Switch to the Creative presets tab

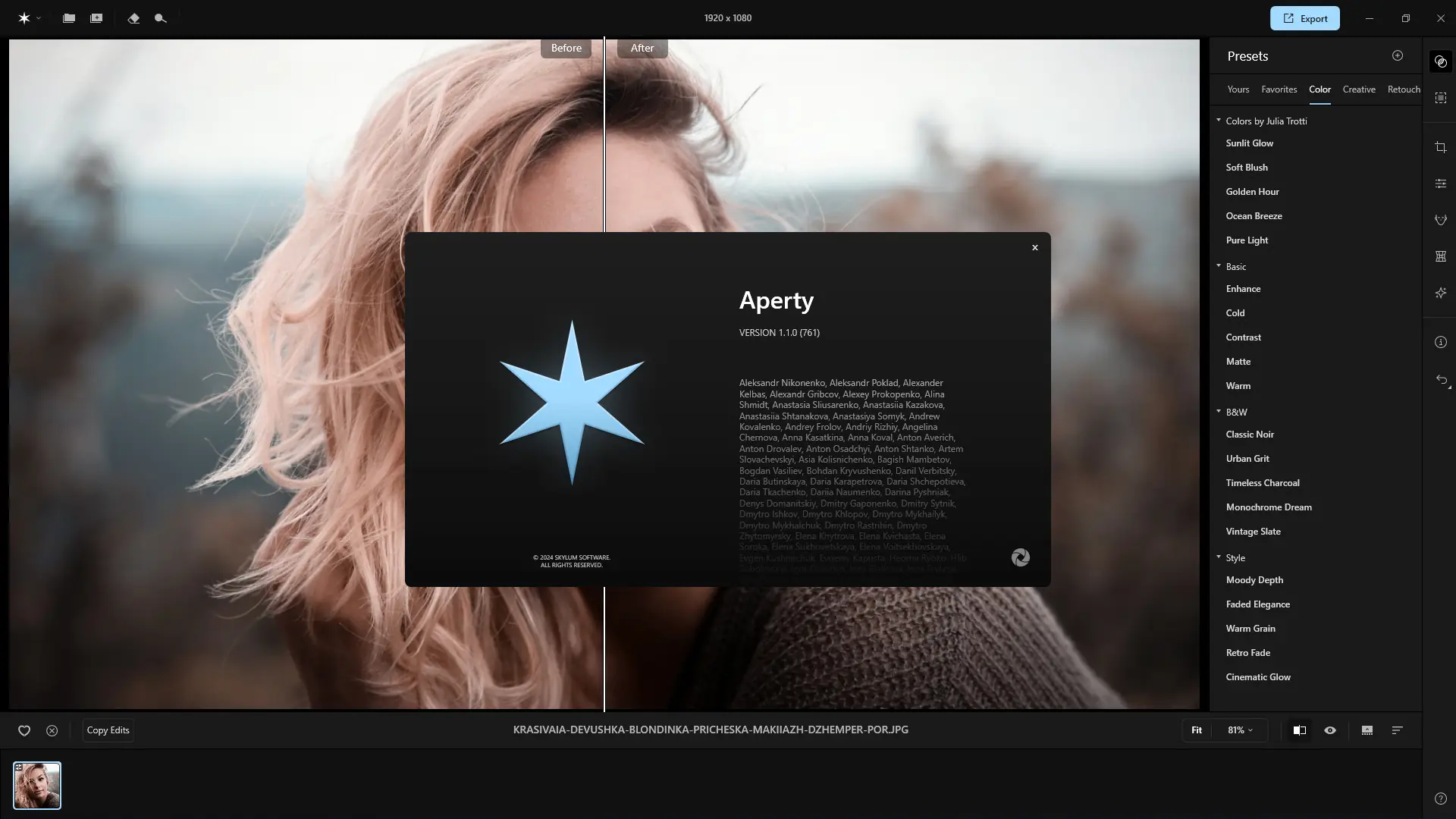(x=1358, y=89)
